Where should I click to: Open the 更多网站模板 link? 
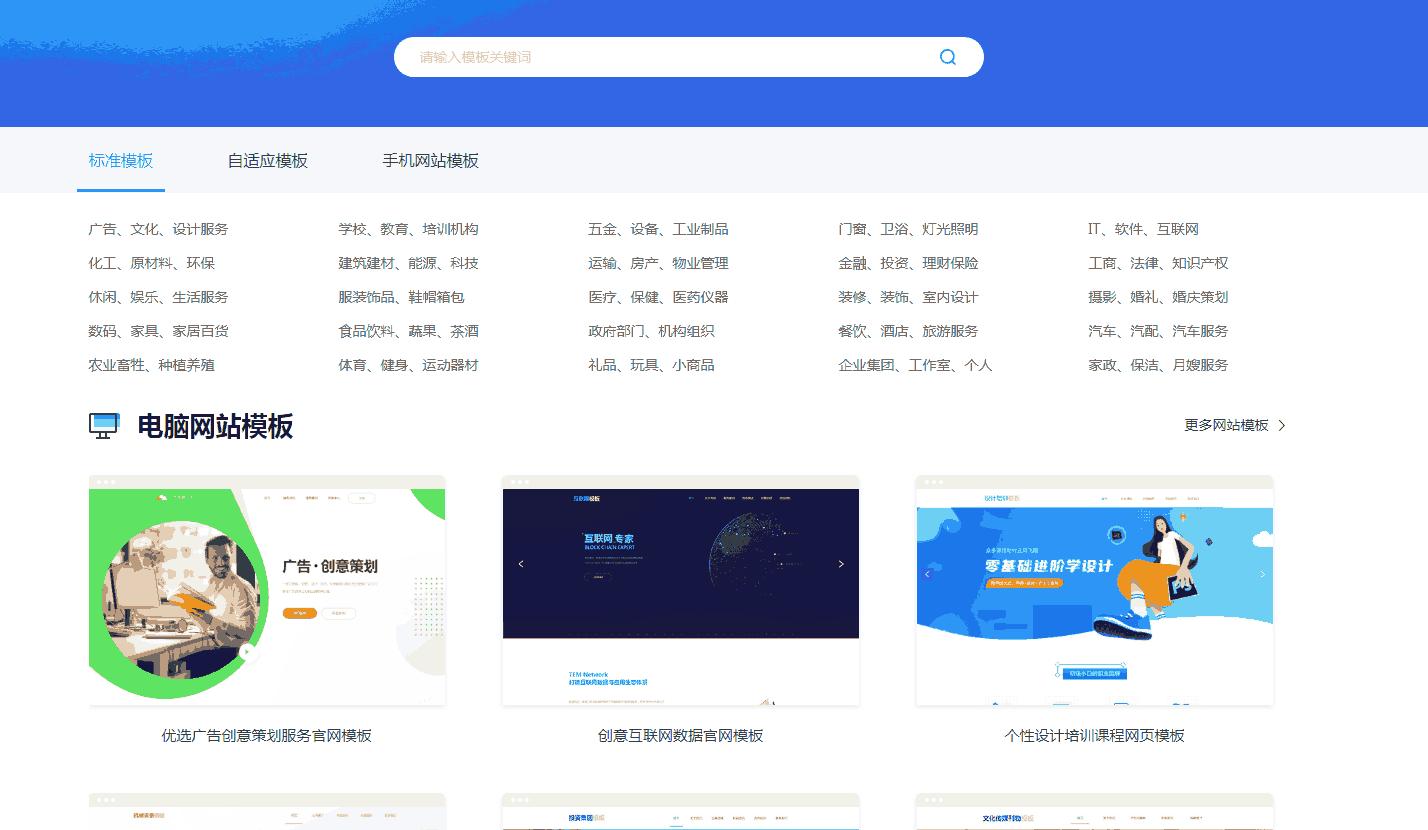coord(1228,425)
